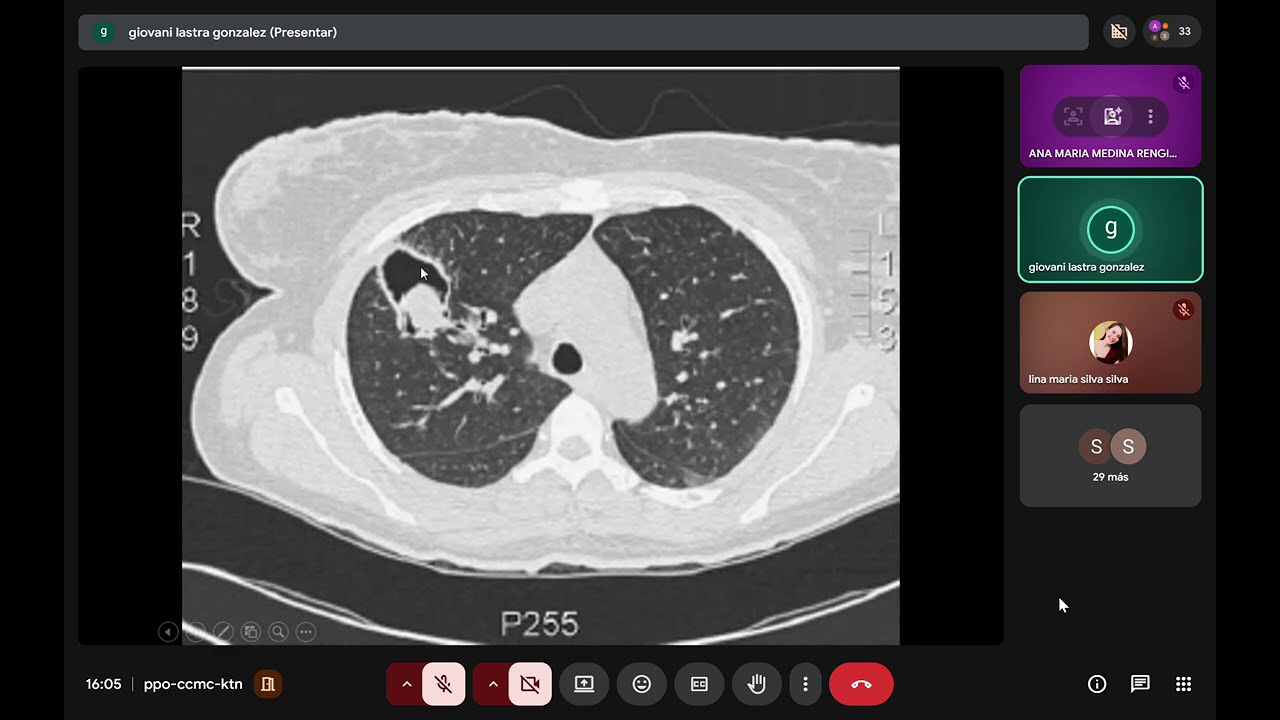Click muted mic icon on lina maria tile
Viewport: 1280px width, 720px height.
[x=1184, y=310]
